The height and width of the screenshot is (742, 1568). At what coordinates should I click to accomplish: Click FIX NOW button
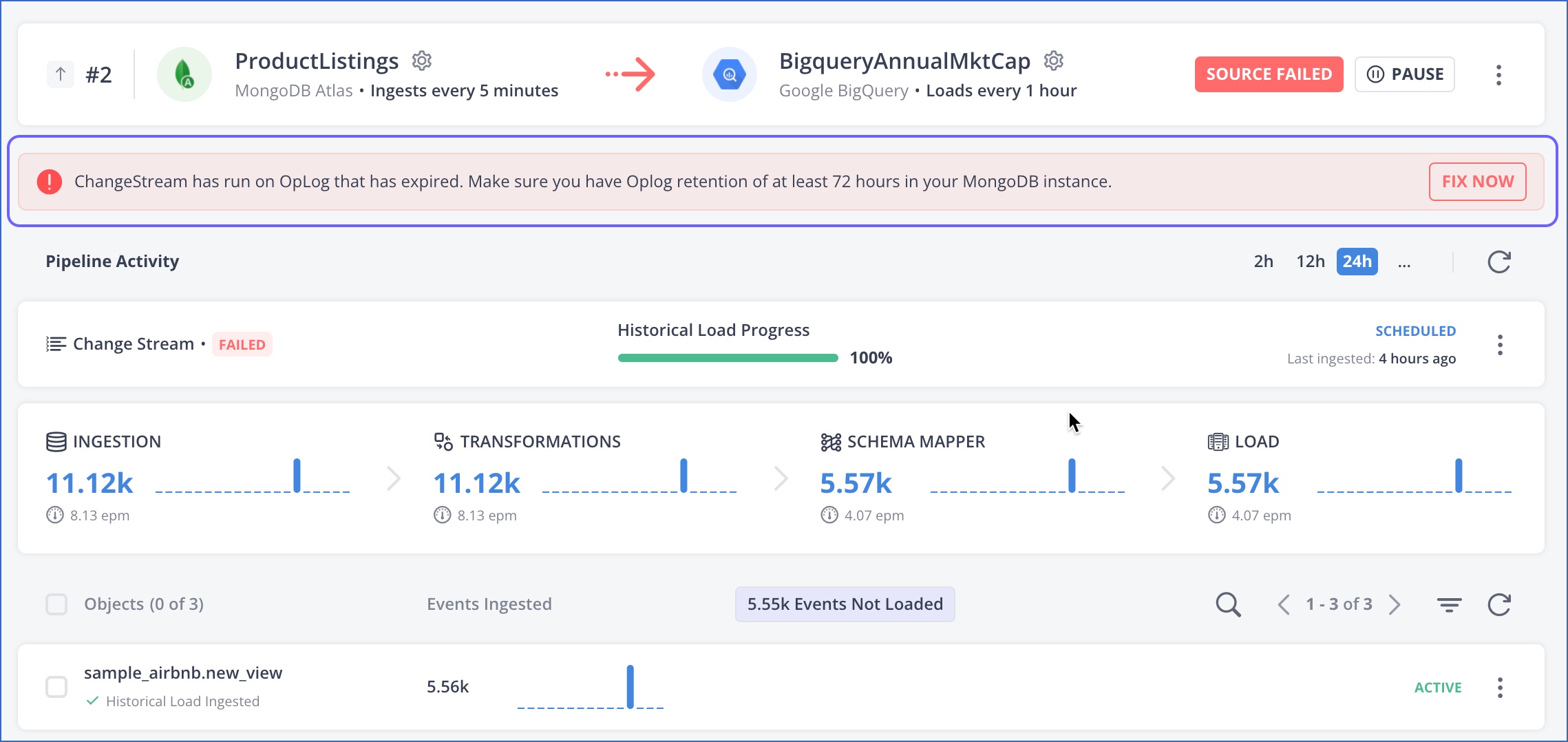(x=1477, y=182)
